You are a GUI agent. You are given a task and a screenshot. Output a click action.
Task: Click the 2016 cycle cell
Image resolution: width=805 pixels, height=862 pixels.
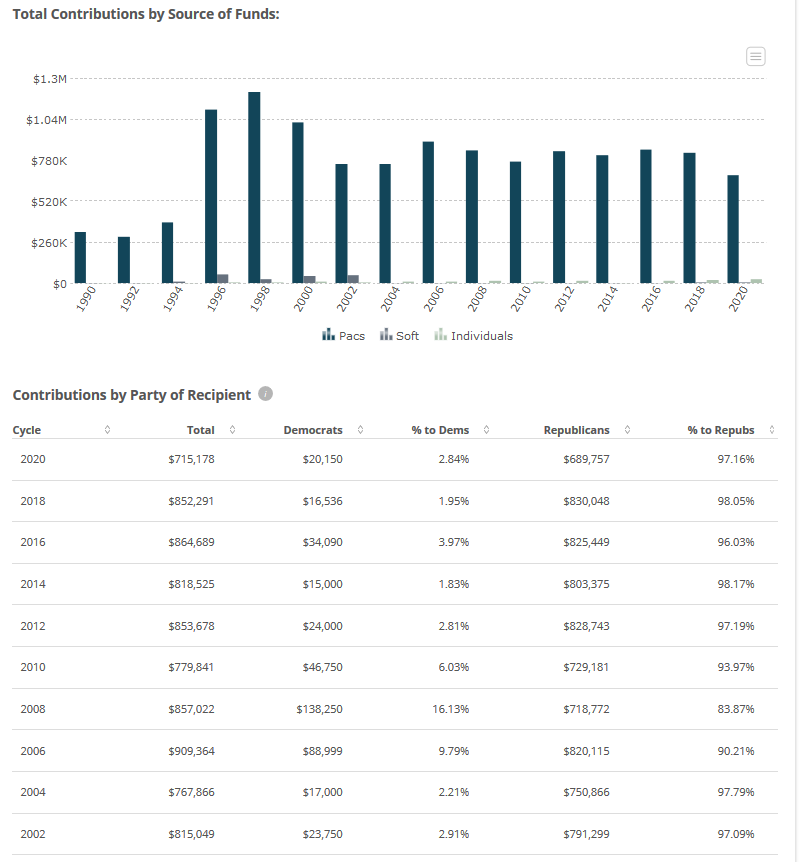(33, 542)
